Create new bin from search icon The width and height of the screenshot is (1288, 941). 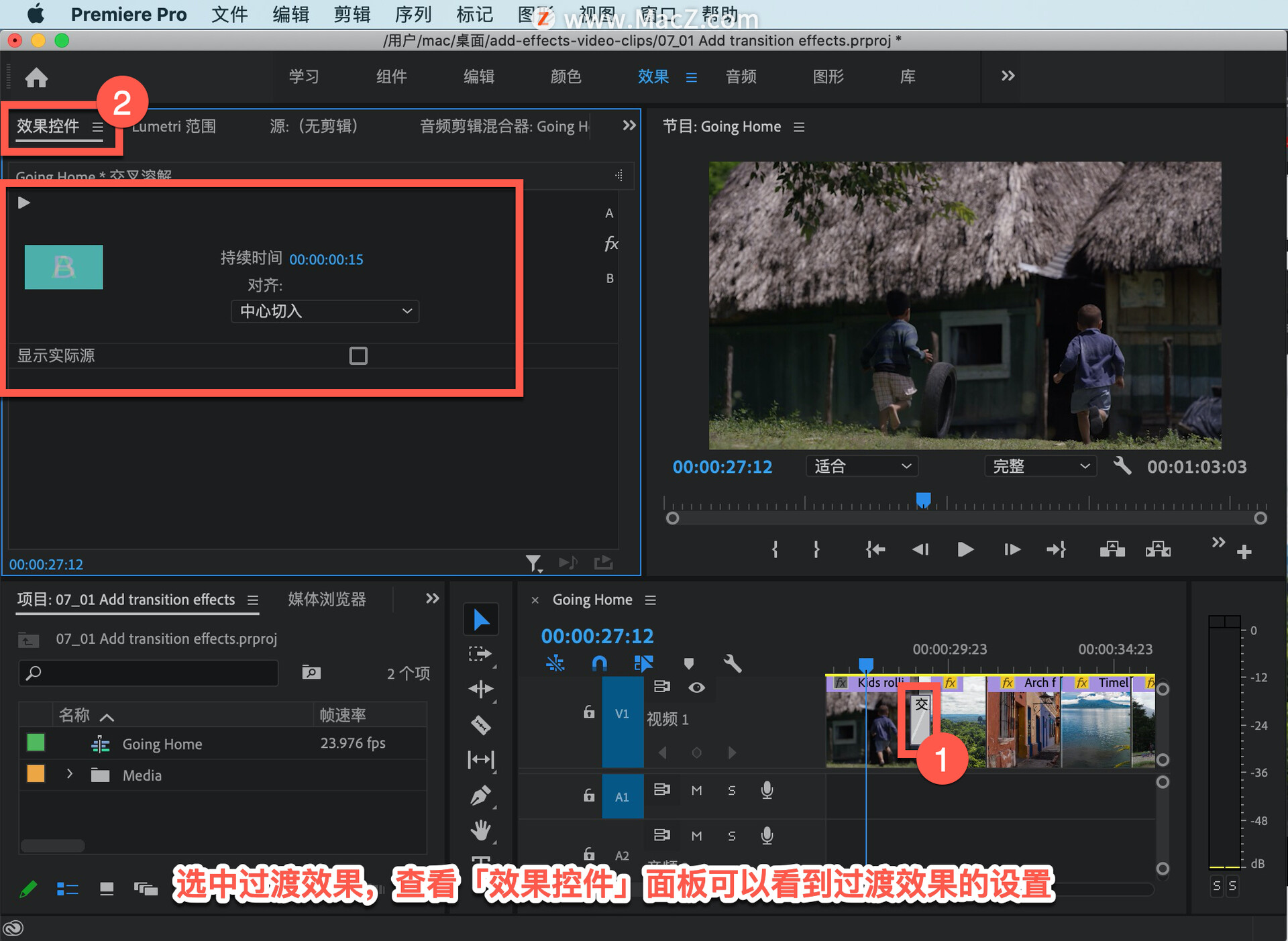(x=311, y=672)
